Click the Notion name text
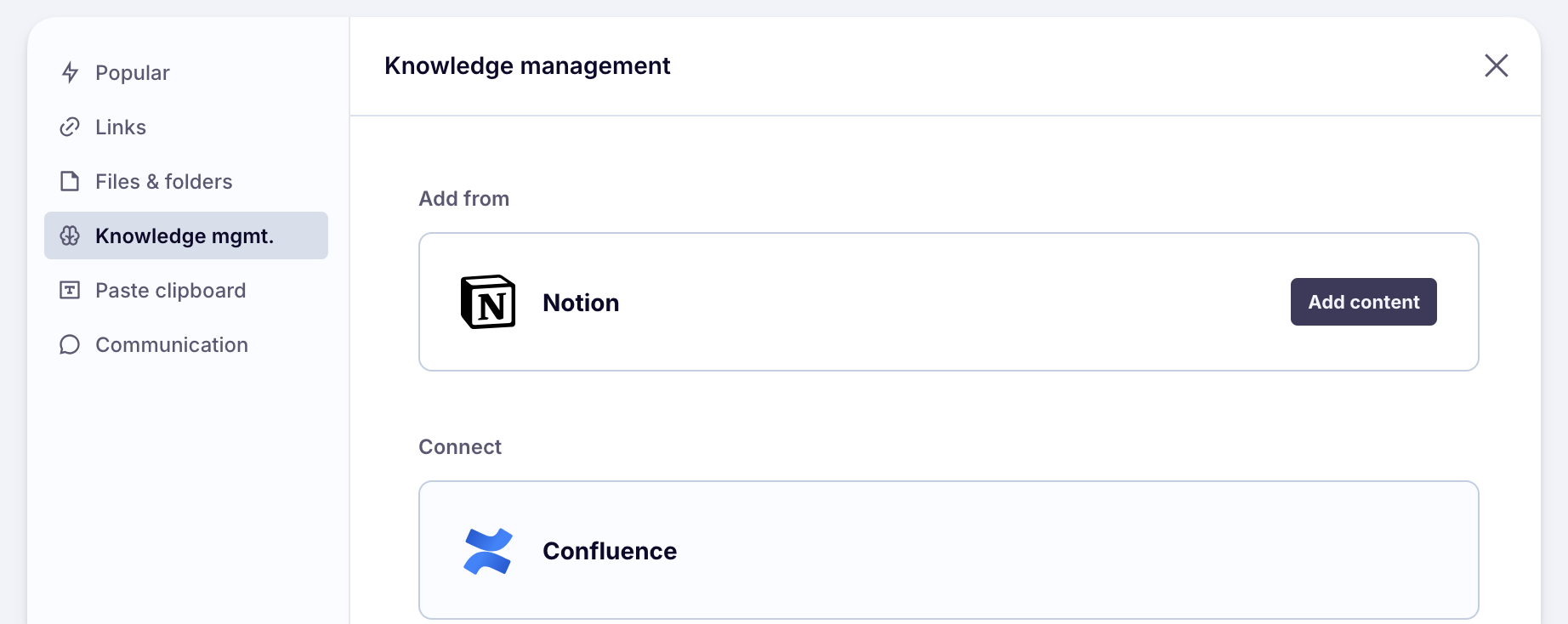Viewport: 1568px width, 624px height. (x=581, y=303)
